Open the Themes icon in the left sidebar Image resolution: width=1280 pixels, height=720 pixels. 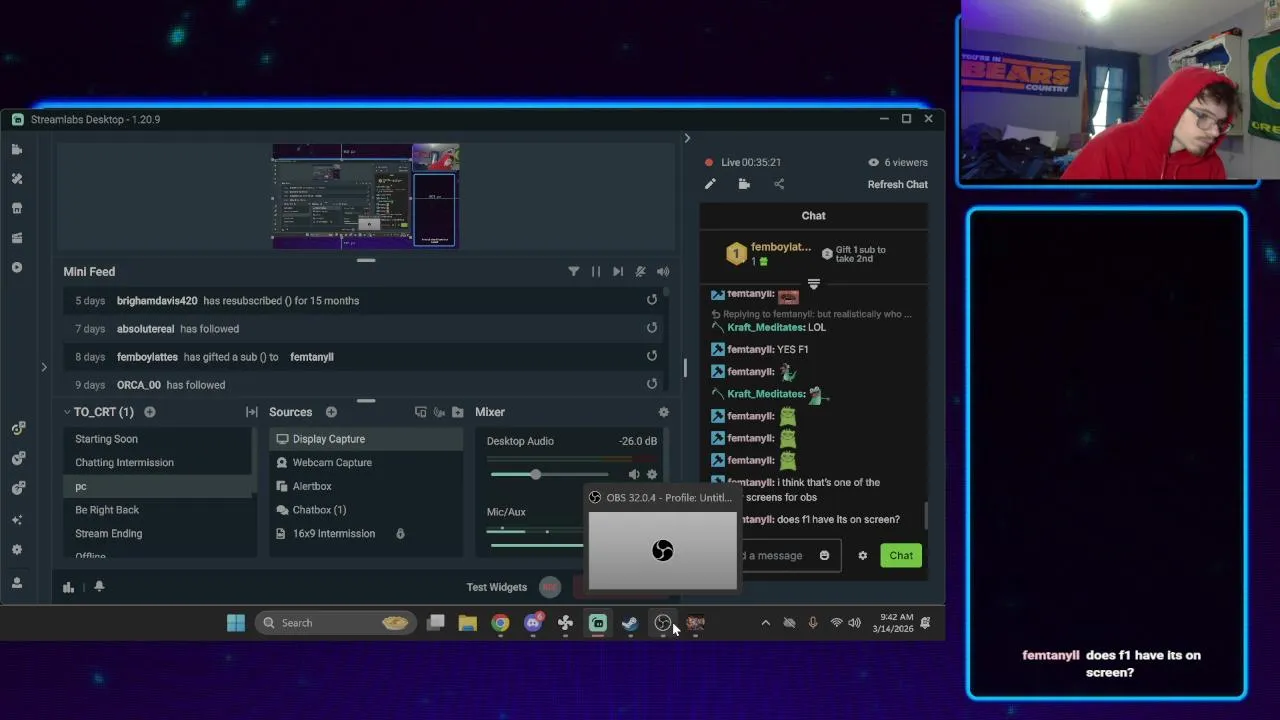17,179
